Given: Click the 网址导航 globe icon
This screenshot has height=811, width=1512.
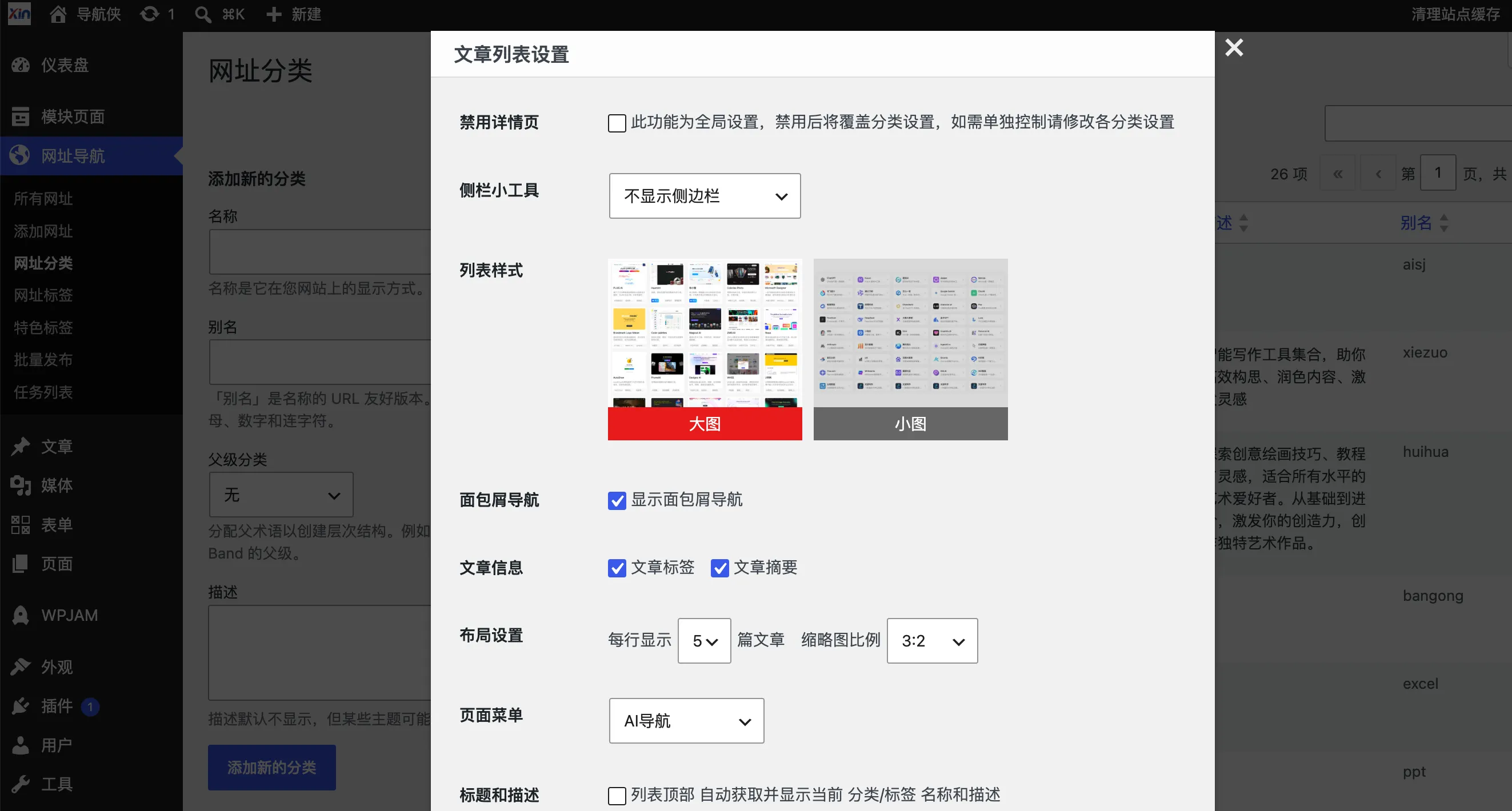Looking at the screenshot, I should coord(21,155).
